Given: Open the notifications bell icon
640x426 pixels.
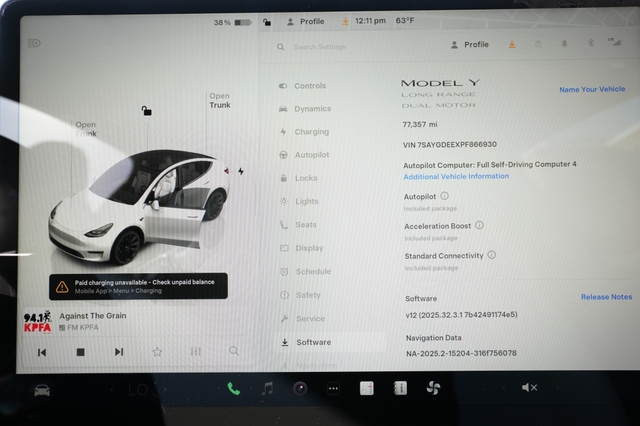Looking at the screenshot, I should click(x=564, y=43).
